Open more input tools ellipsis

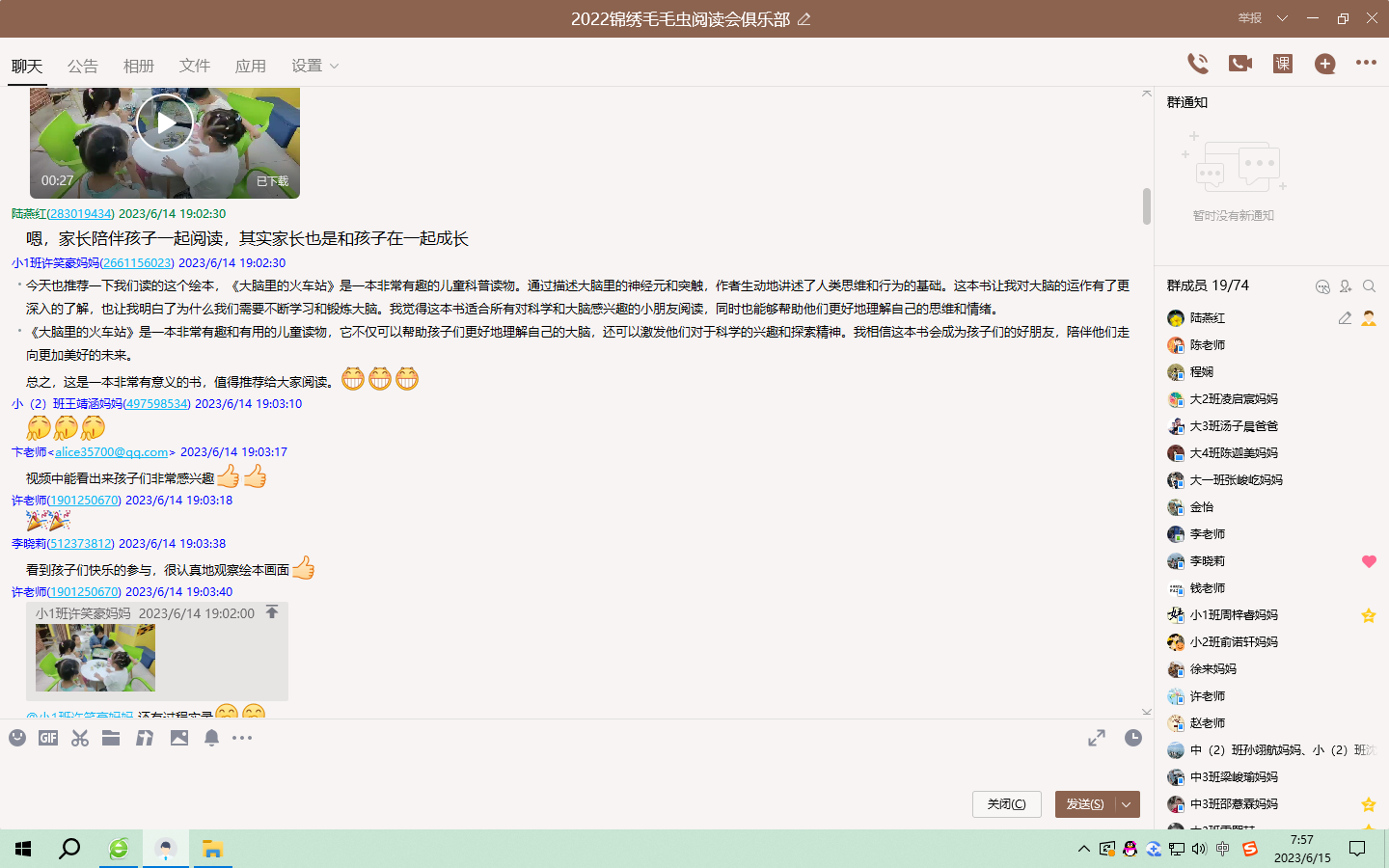pos(242,738)
